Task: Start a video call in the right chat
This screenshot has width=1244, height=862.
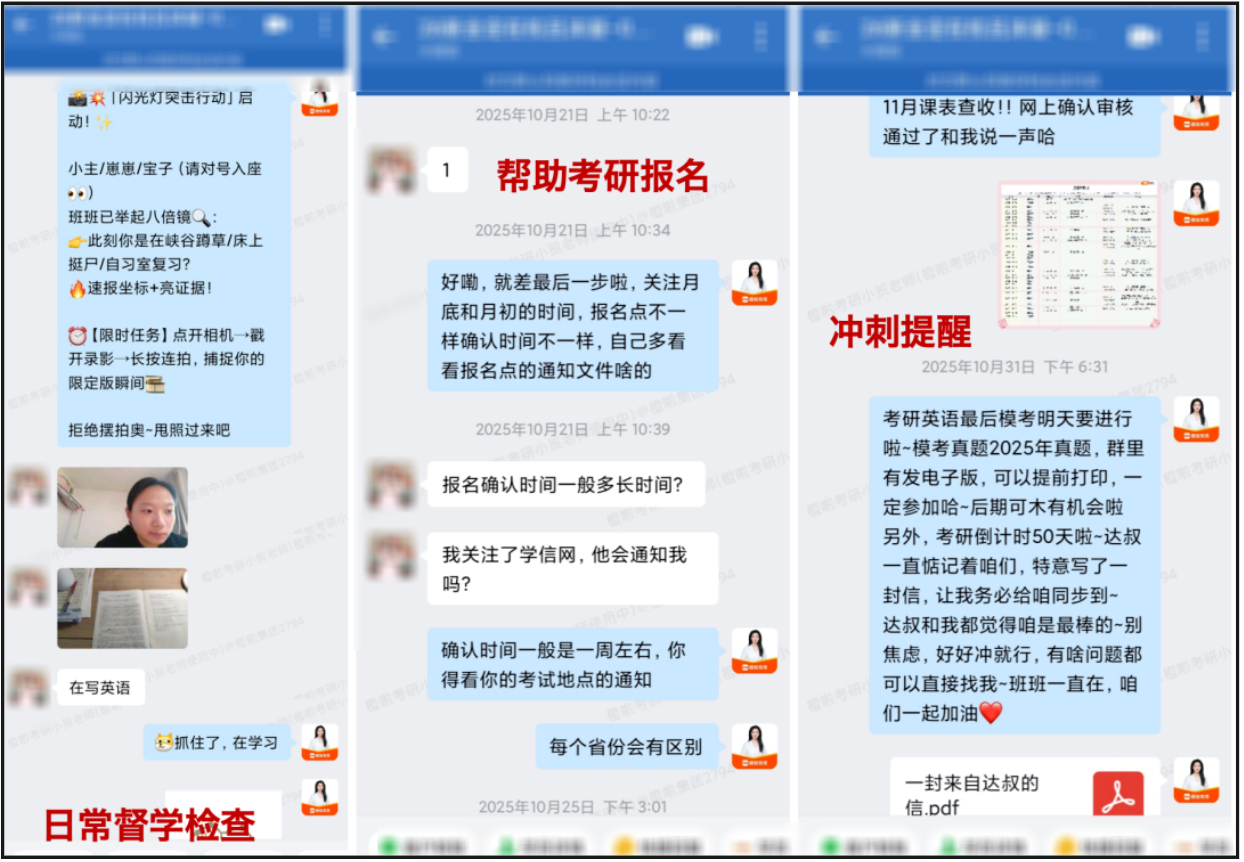Action: [x=1144, y=37]
